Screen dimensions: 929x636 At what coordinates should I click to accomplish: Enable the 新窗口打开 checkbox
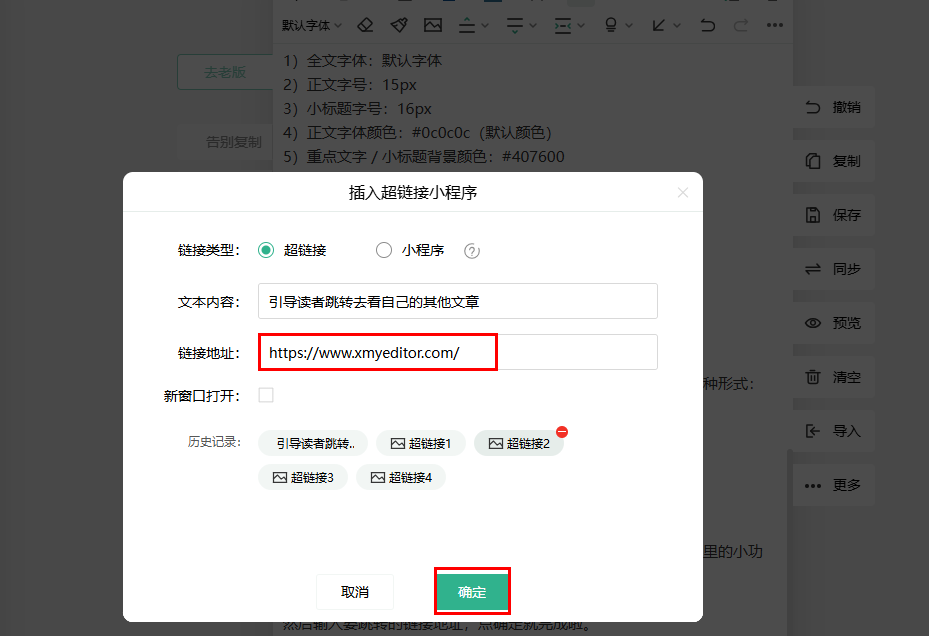266,395
